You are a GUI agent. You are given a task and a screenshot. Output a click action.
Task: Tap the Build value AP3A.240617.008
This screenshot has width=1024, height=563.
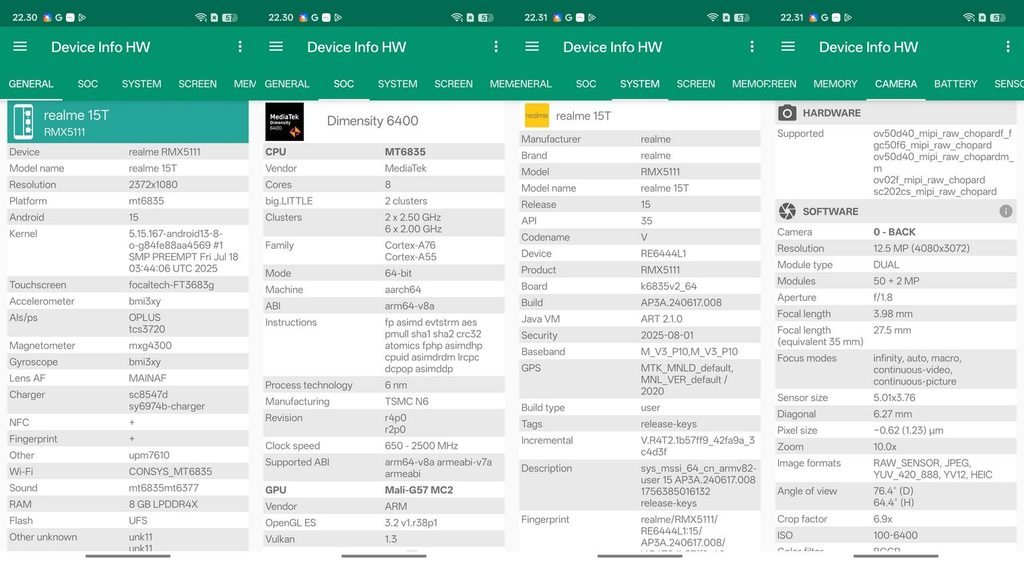pos(681,302)
